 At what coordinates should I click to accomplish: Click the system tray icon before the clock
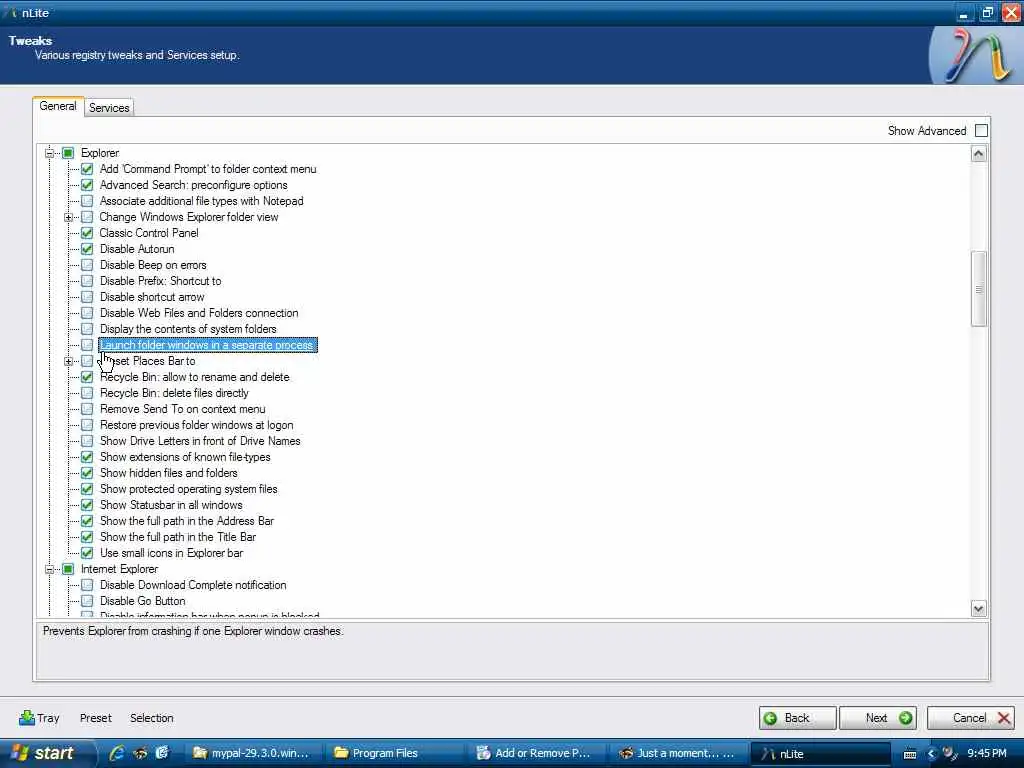pyautogui.click(x=949, y=754)
